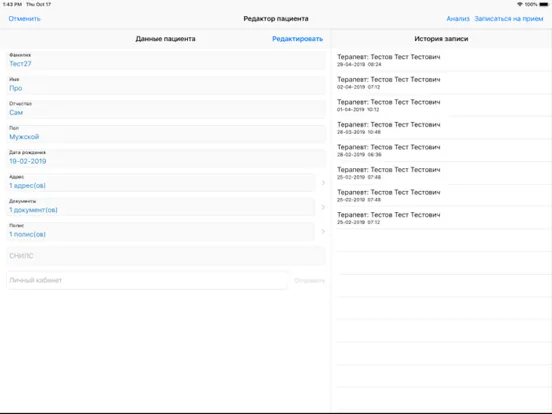Tap the greyed Отправить button
Screen dimensions: 552x414
309,281
